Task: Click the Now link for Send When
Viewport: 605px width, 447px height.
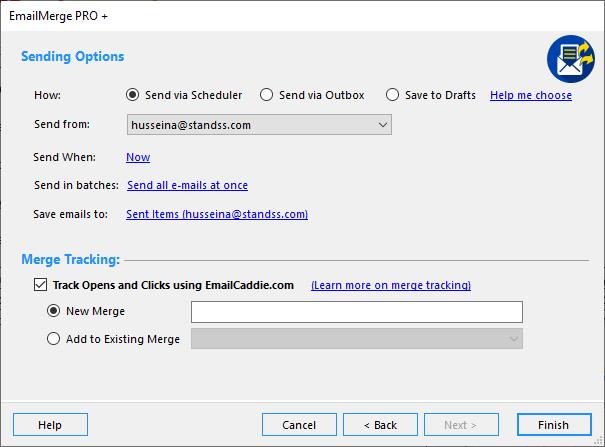Action: point(138,157)
